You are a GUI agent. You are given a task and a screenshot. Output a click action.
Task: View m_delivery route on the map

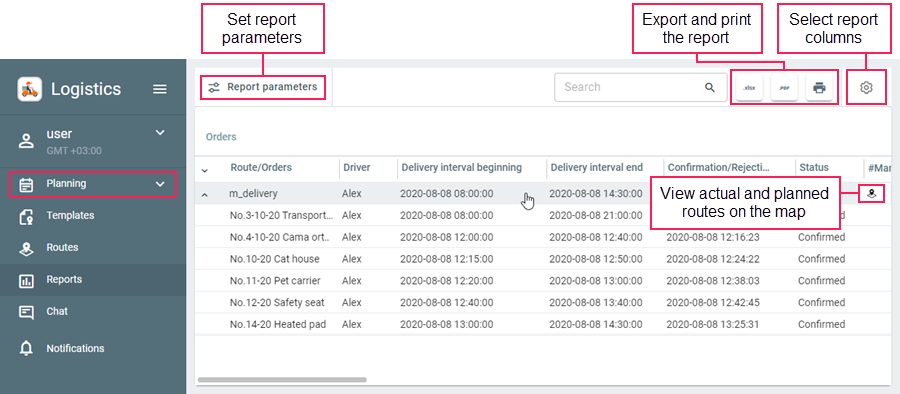pyautogui.click(x=871, y=194)
